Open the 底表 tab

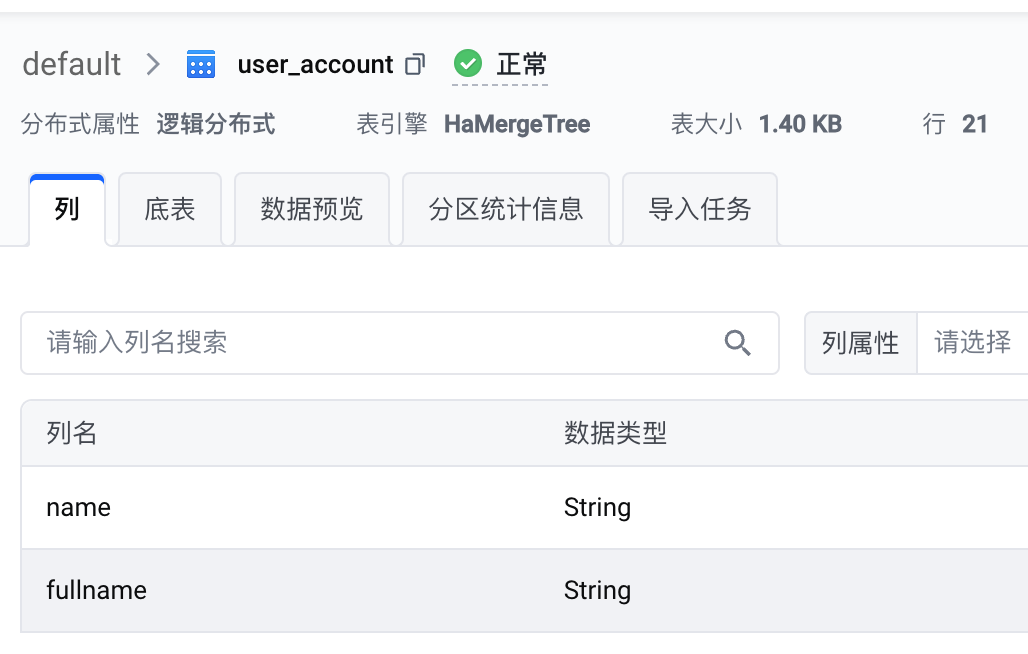[x=170, y=210]
